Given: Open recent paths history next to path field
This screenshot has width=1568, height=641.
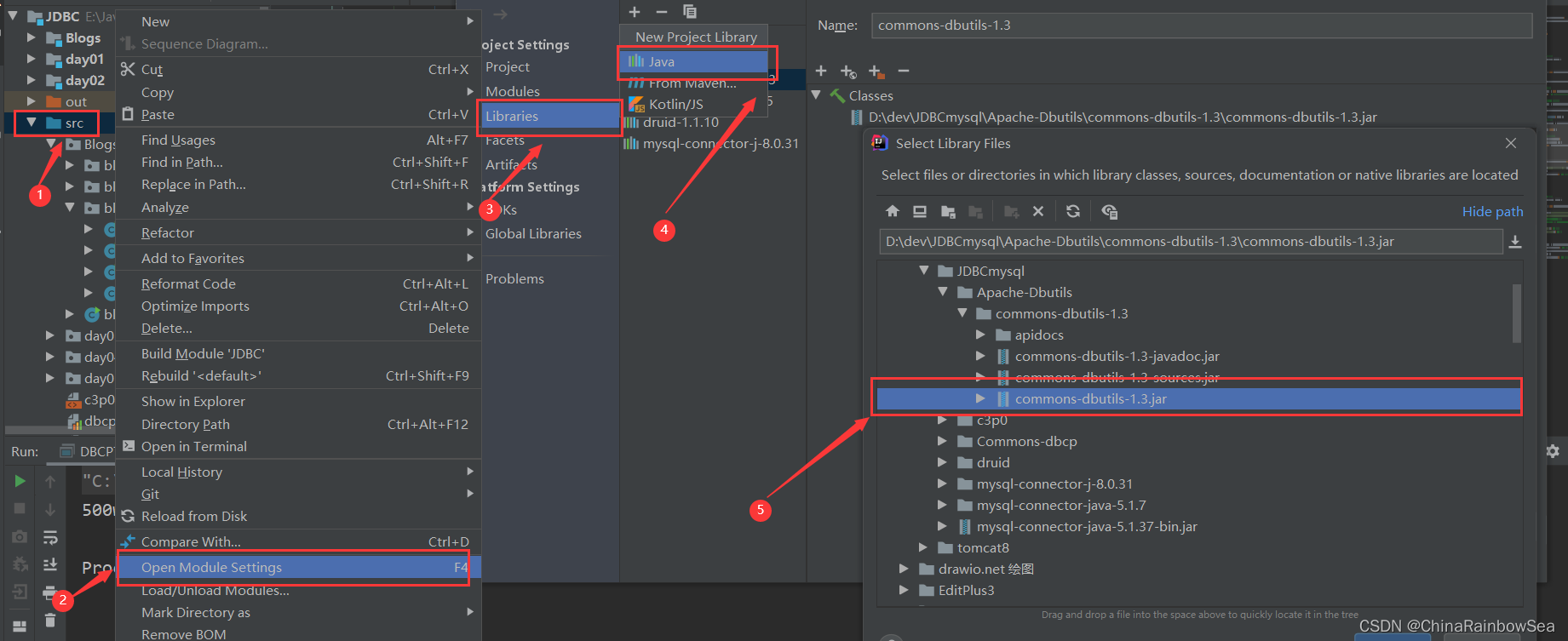Looking at the screenshot, I should pos(1515,242).
